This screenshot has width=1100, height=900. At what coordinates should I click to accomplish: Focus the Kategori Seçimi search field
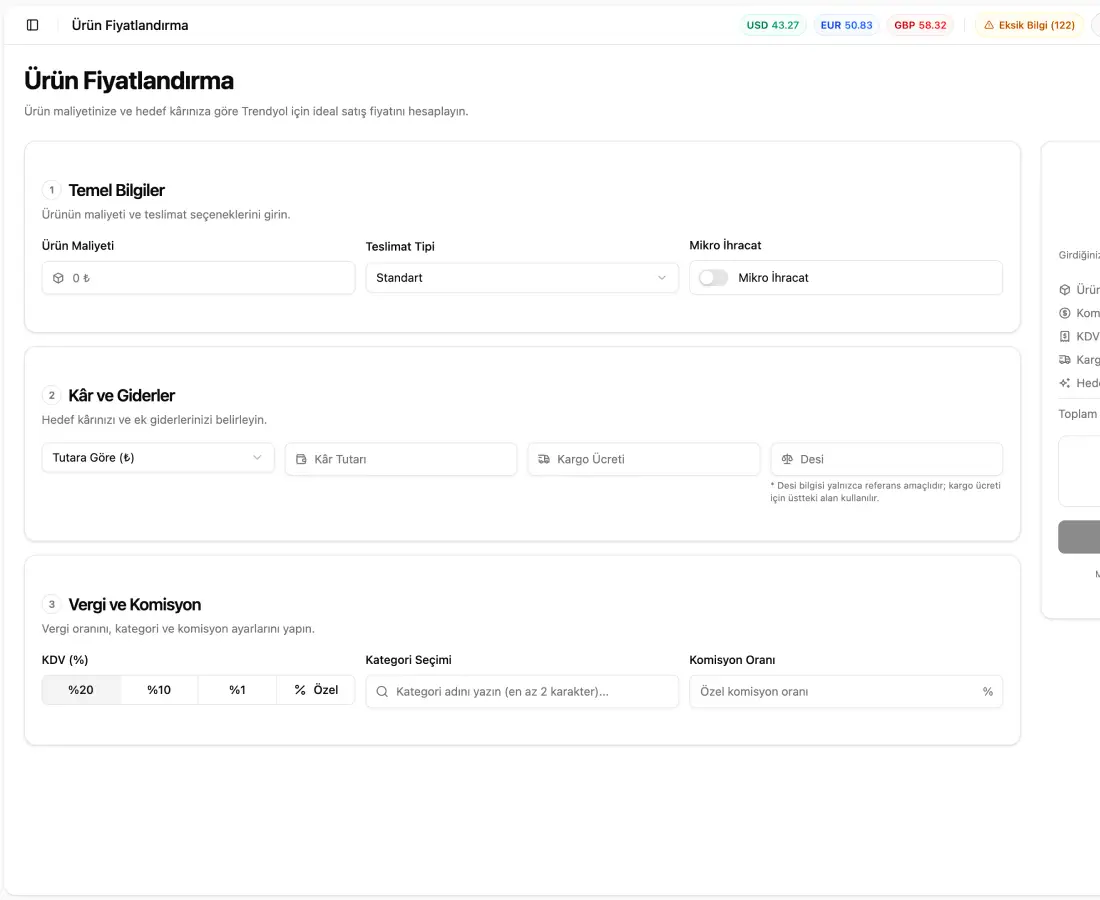click(x=522, y=692)
